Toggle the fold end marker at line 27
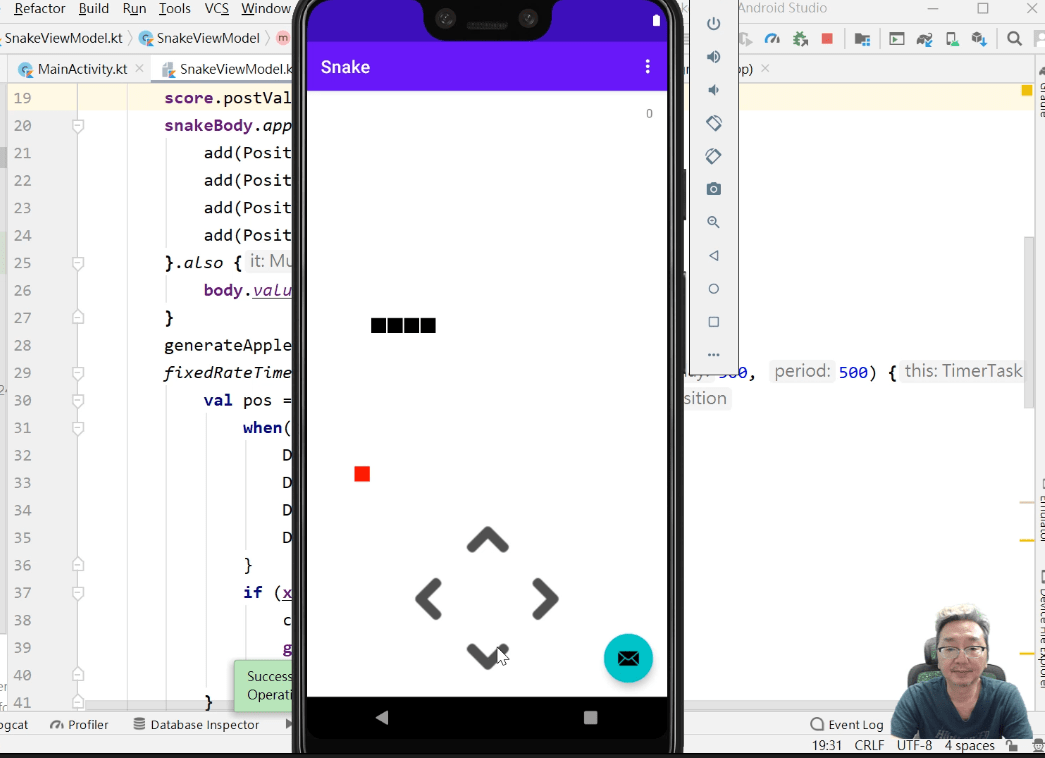The image size is (1045, 758). point(78,317)
